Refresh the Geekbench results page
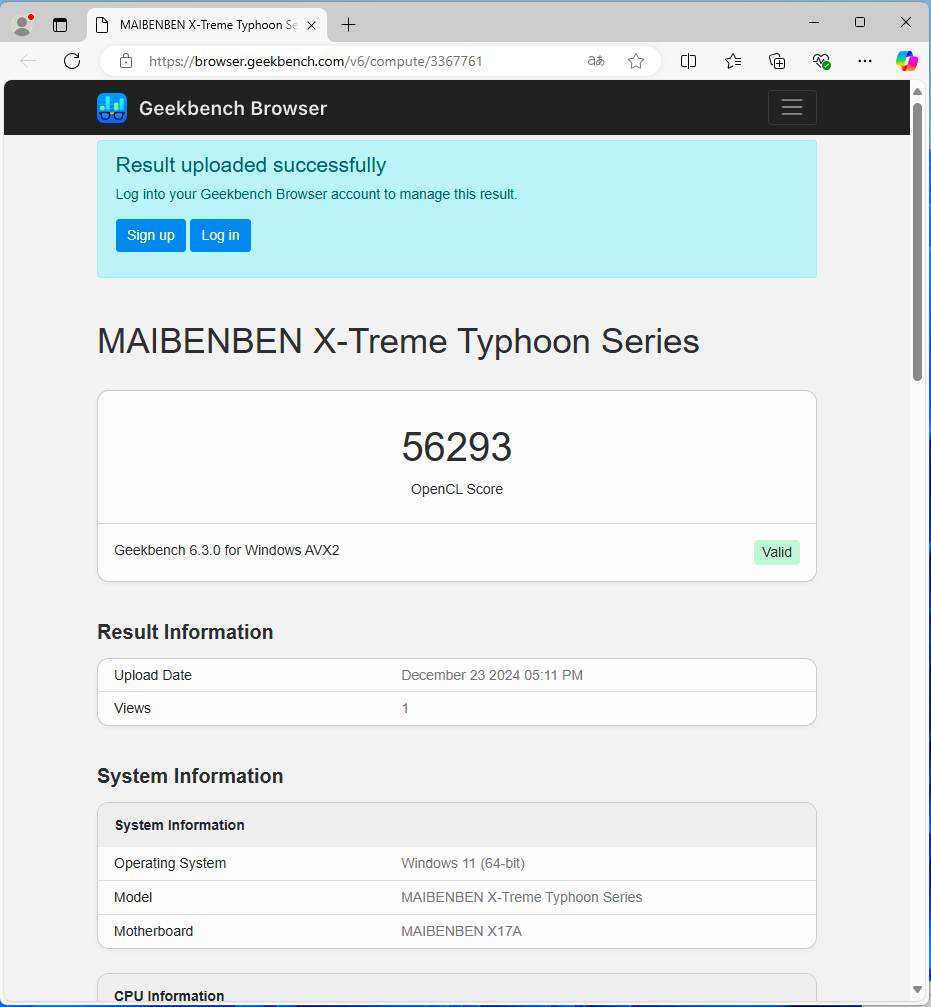This screenshot has width=931, height=1007. tap(72, 61)
